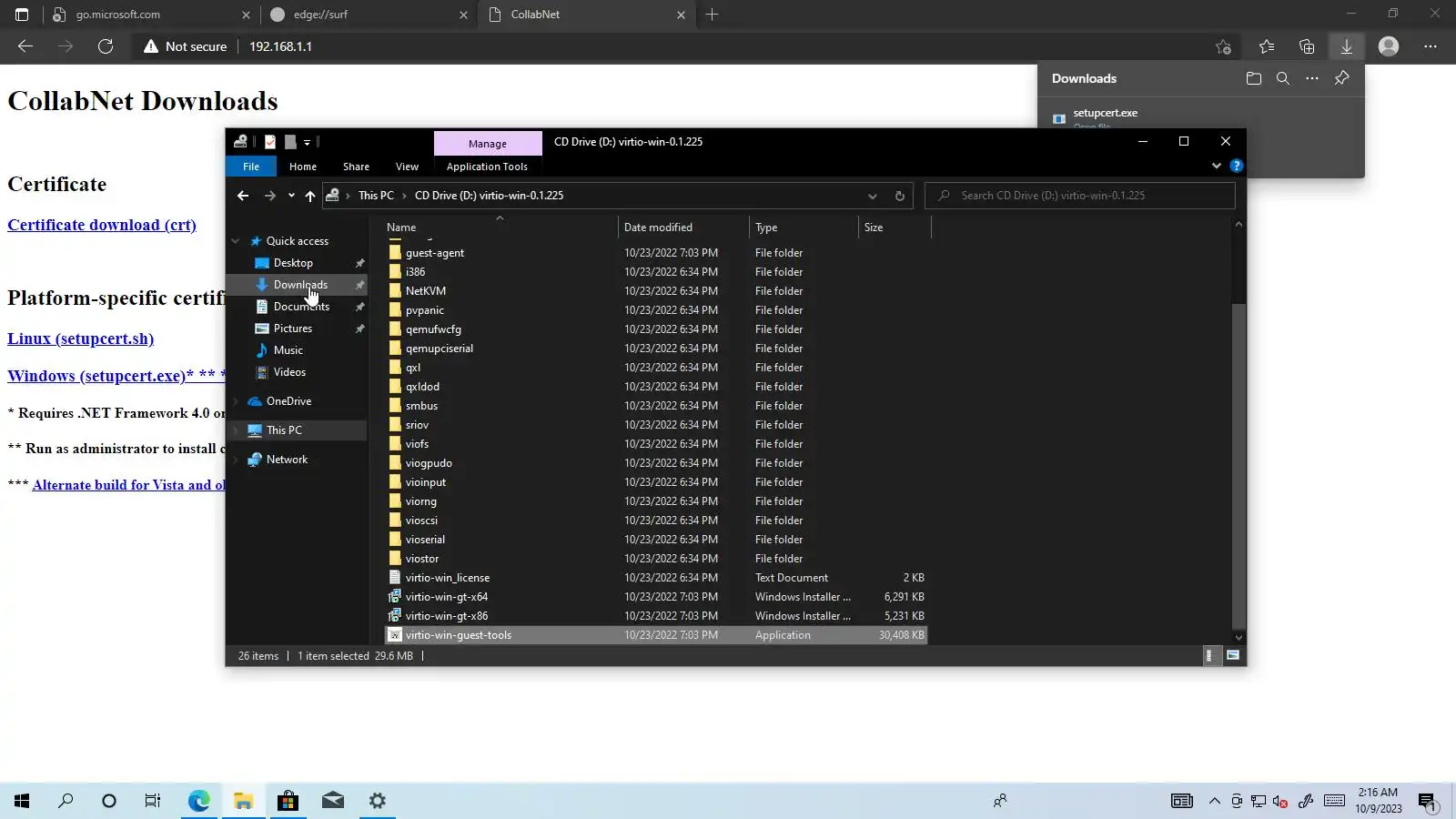
Task: Show hidden system tray icons
Action: point(1215,801)
